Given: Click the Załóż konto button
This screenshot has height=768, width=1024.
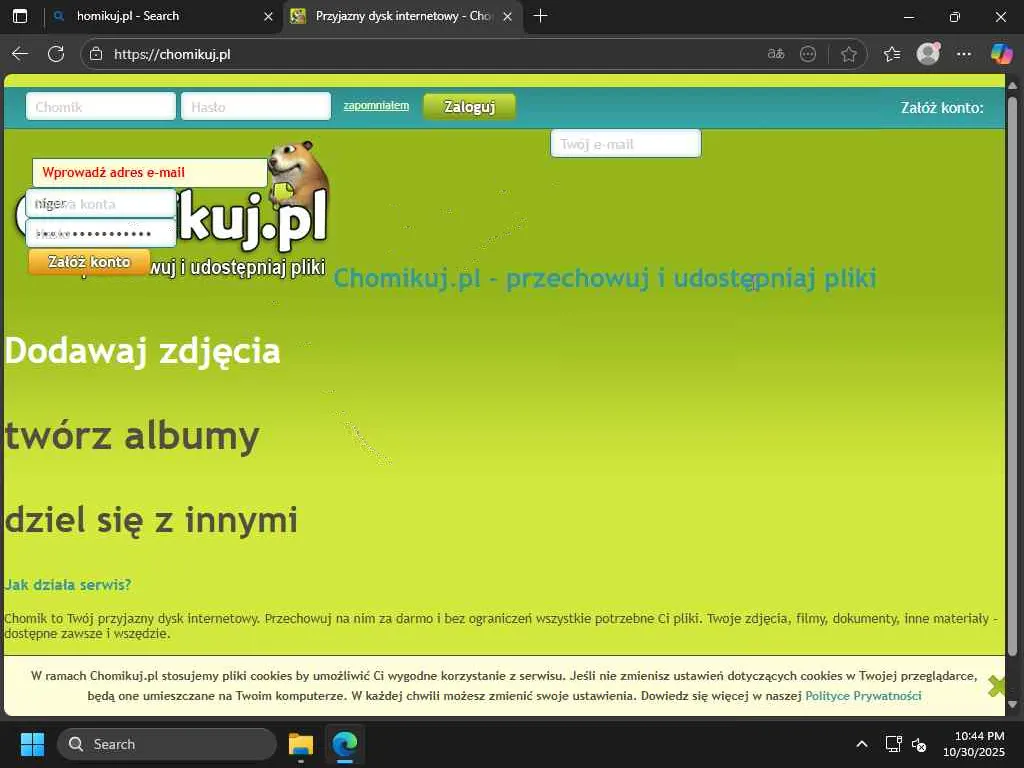Looking at the screenshot, I should click(x=89, y=262).
